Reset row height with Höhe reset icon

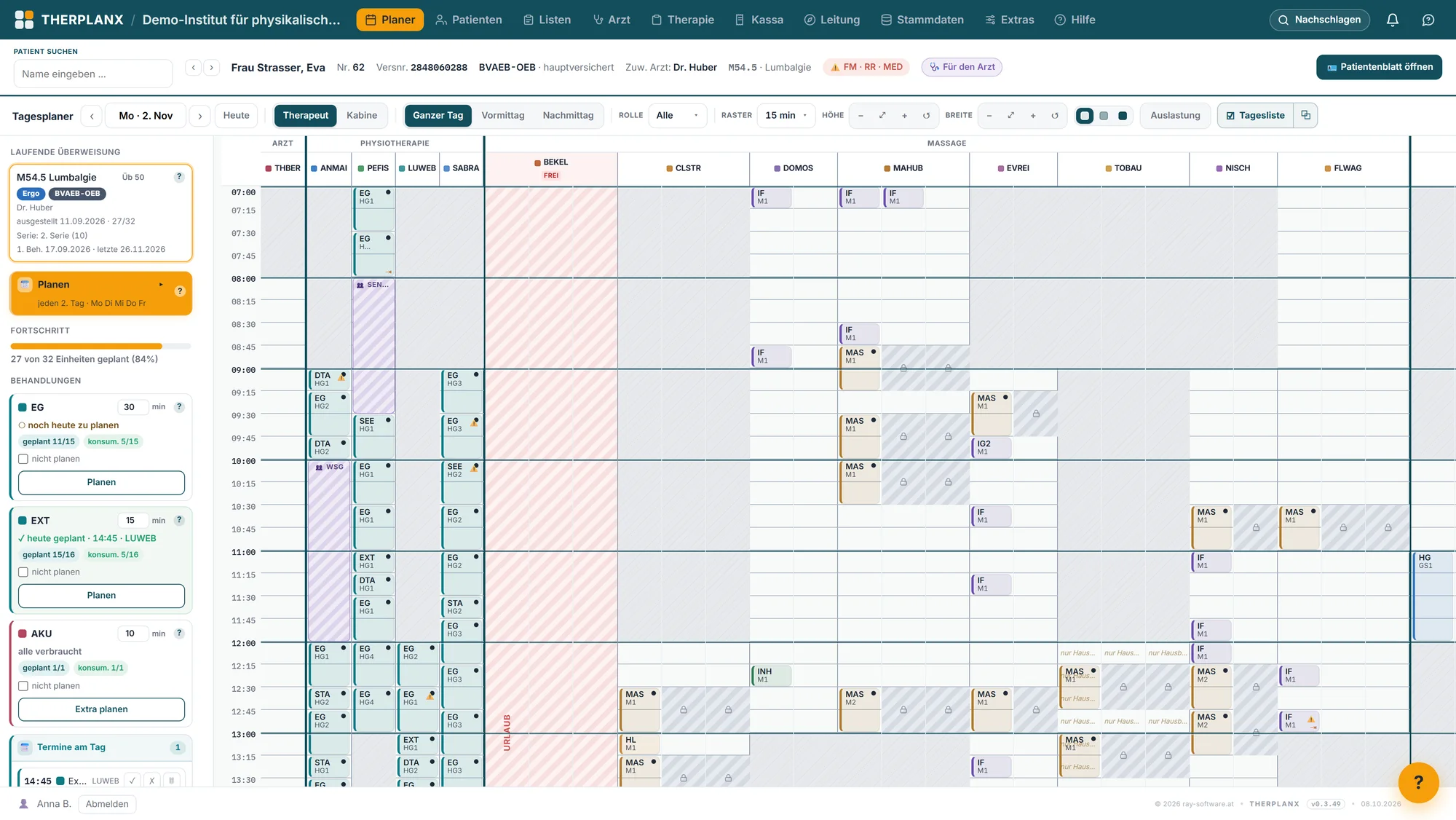click(x=926, y=116)
